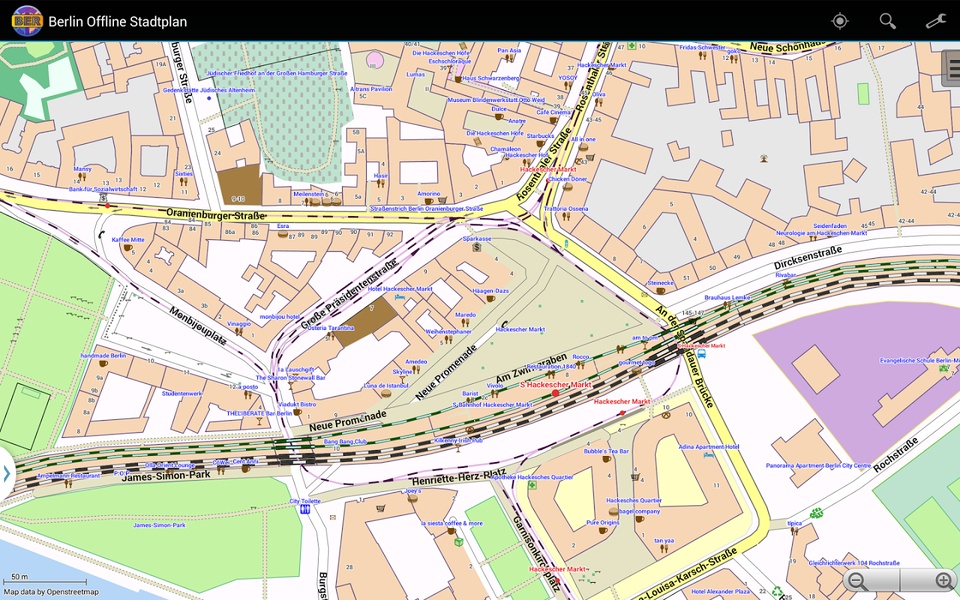Select the Dircksenstraße street label

[x=808, y=258]
